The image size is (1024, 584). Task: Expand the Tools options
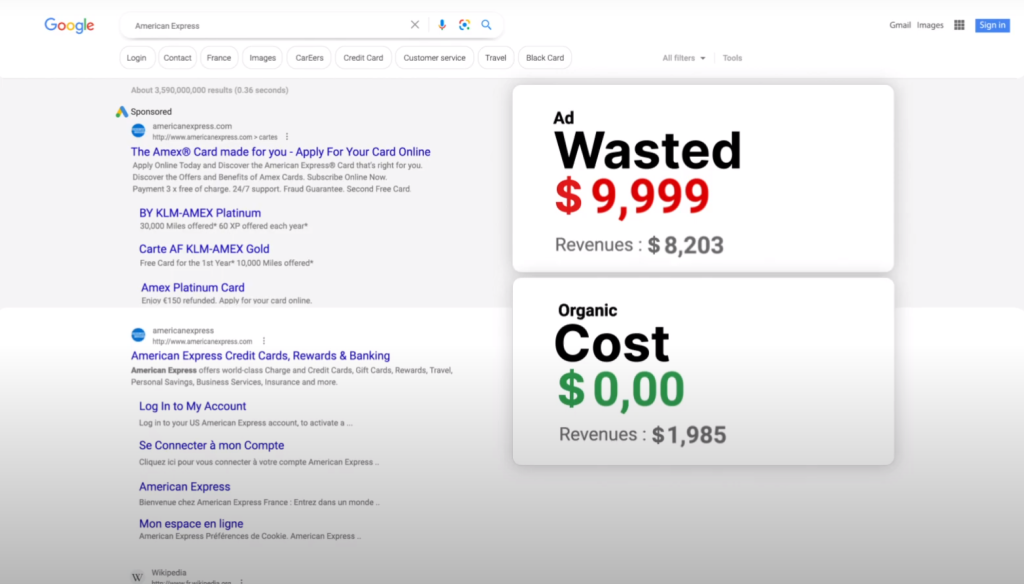click(x=731, y=58)
